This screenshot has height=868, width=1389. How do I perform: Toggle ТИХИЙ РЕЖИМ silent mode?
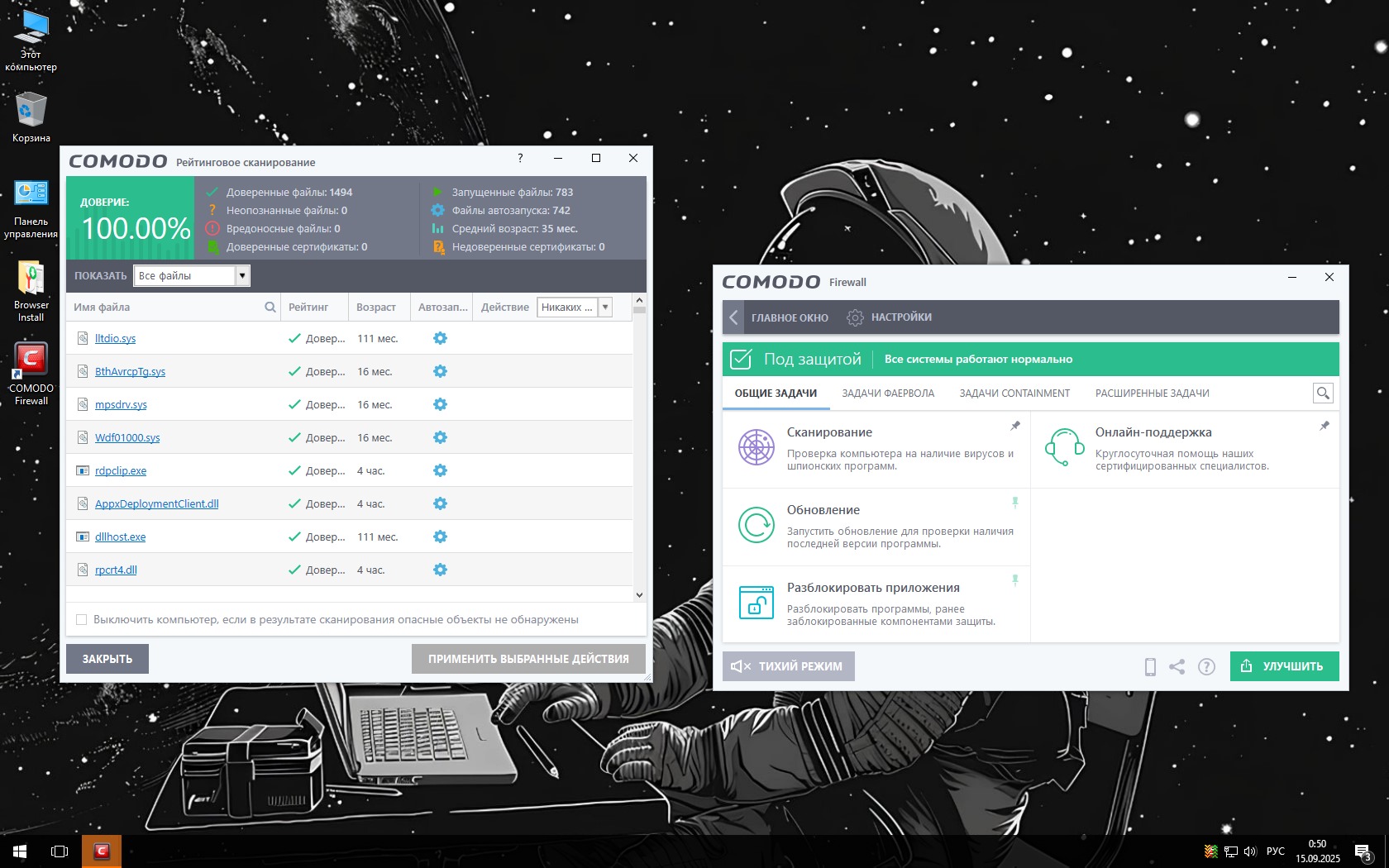pyautogui.click(x=789, y=666)
